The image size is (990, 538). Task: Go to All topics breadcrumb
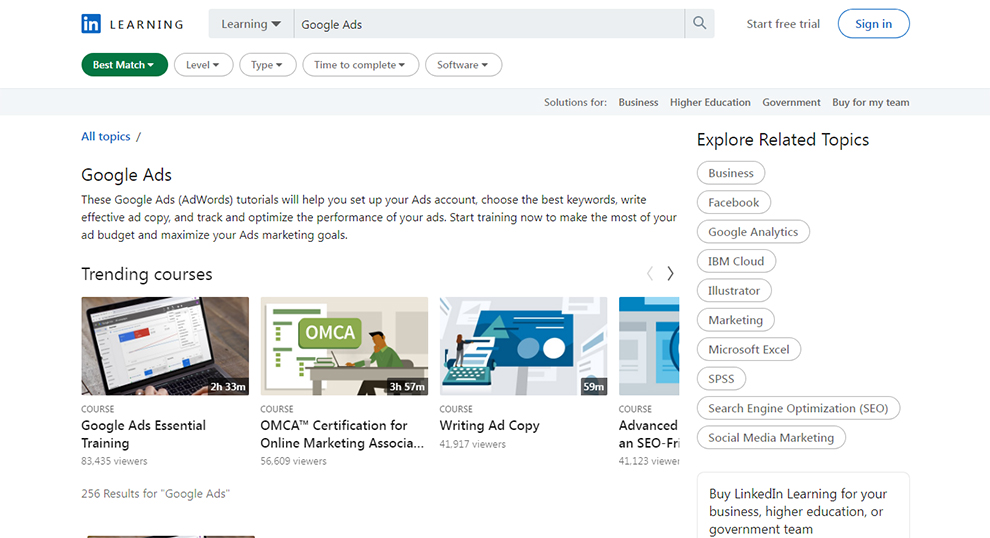(105, 136)
